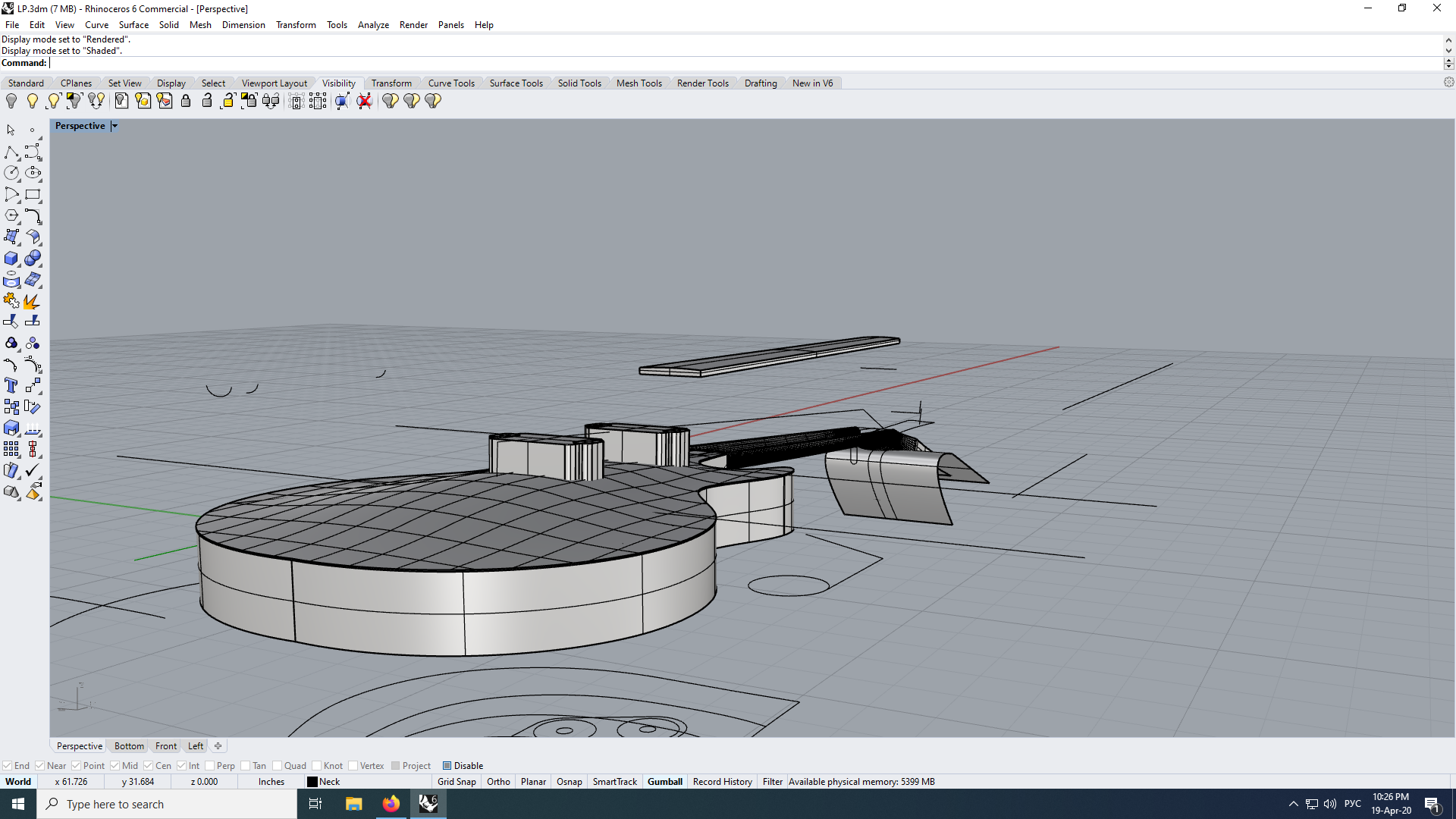Click the Puzzle-piece Join tool icon
Screen dimensions: 1456x819
click(11, 301)
